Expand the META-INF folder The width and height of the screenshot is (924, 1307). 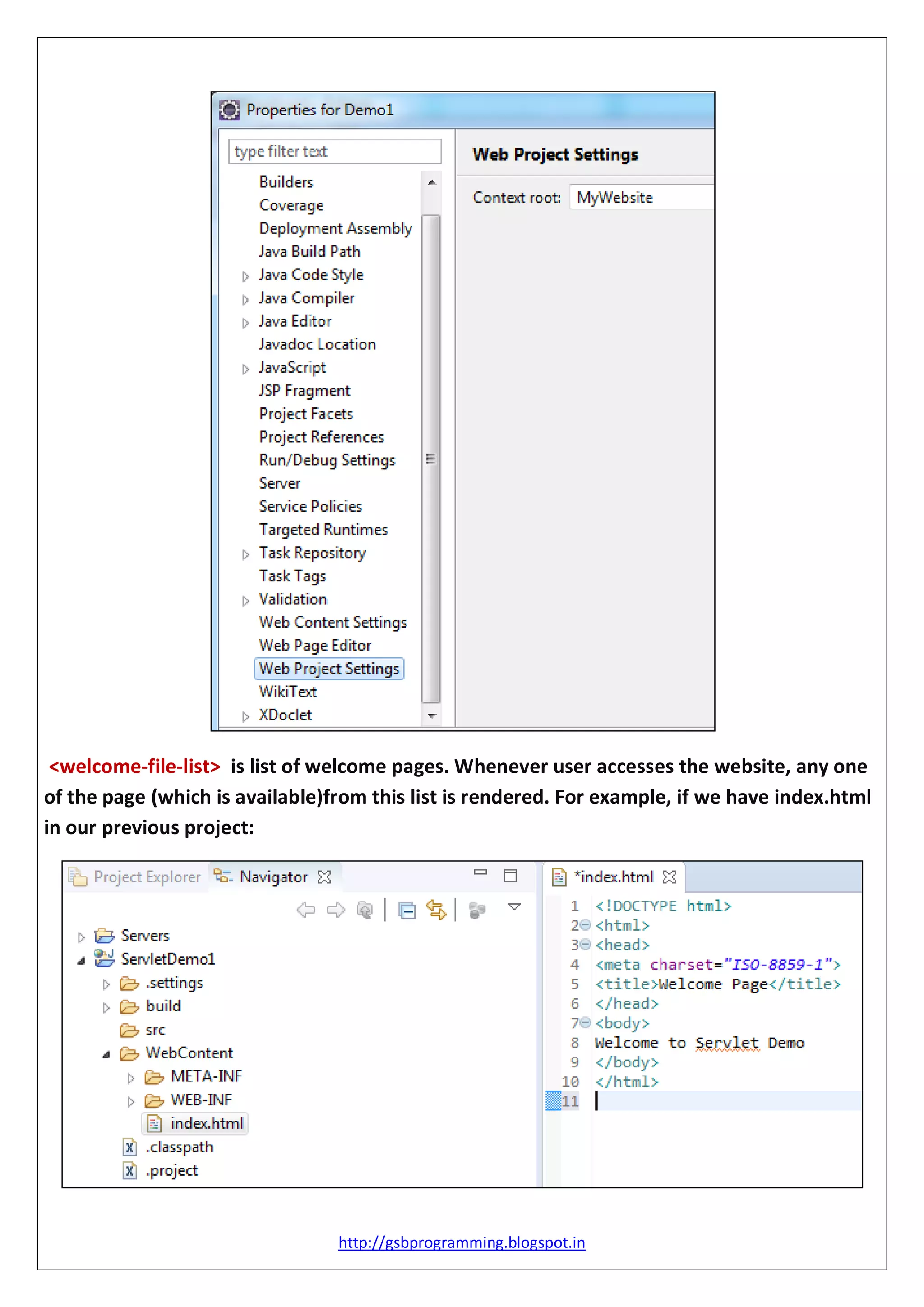coord(130,1078)
